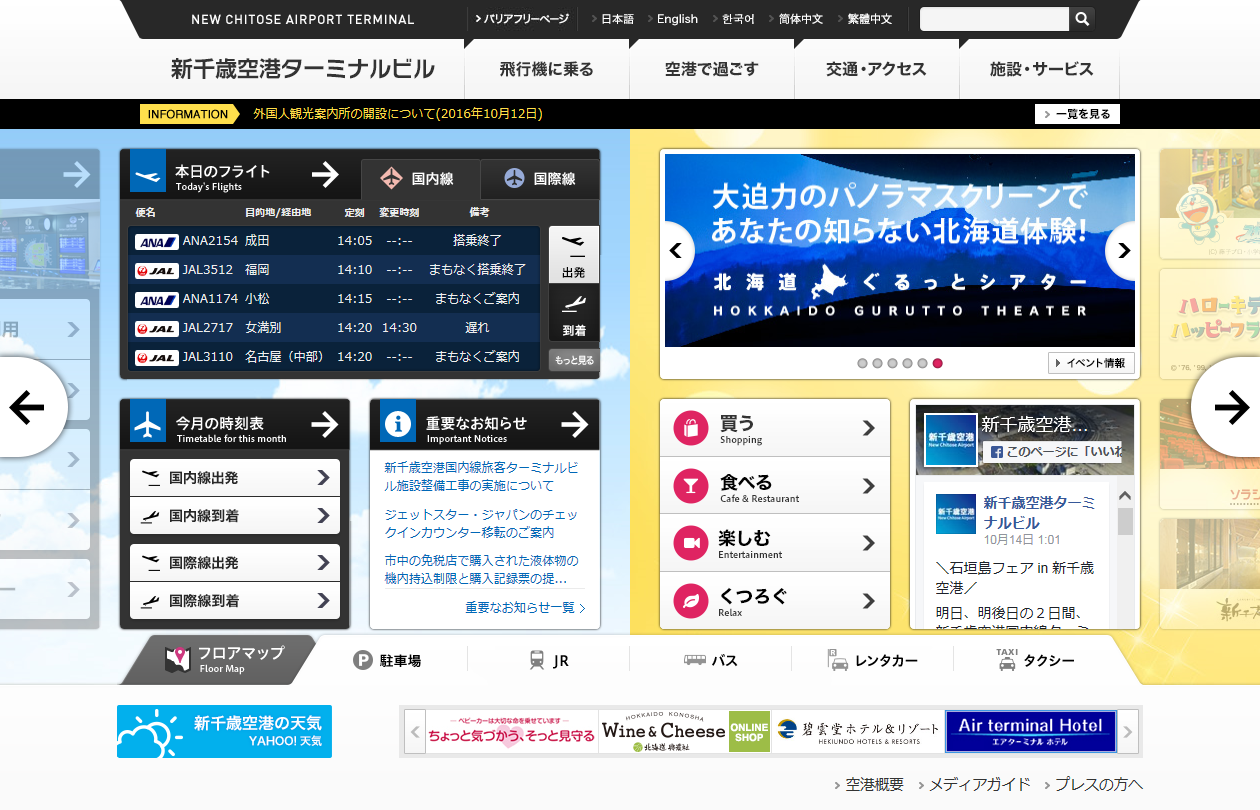
Task: Click 一覧を見る information list button
Action: [x=1077, y=114]
